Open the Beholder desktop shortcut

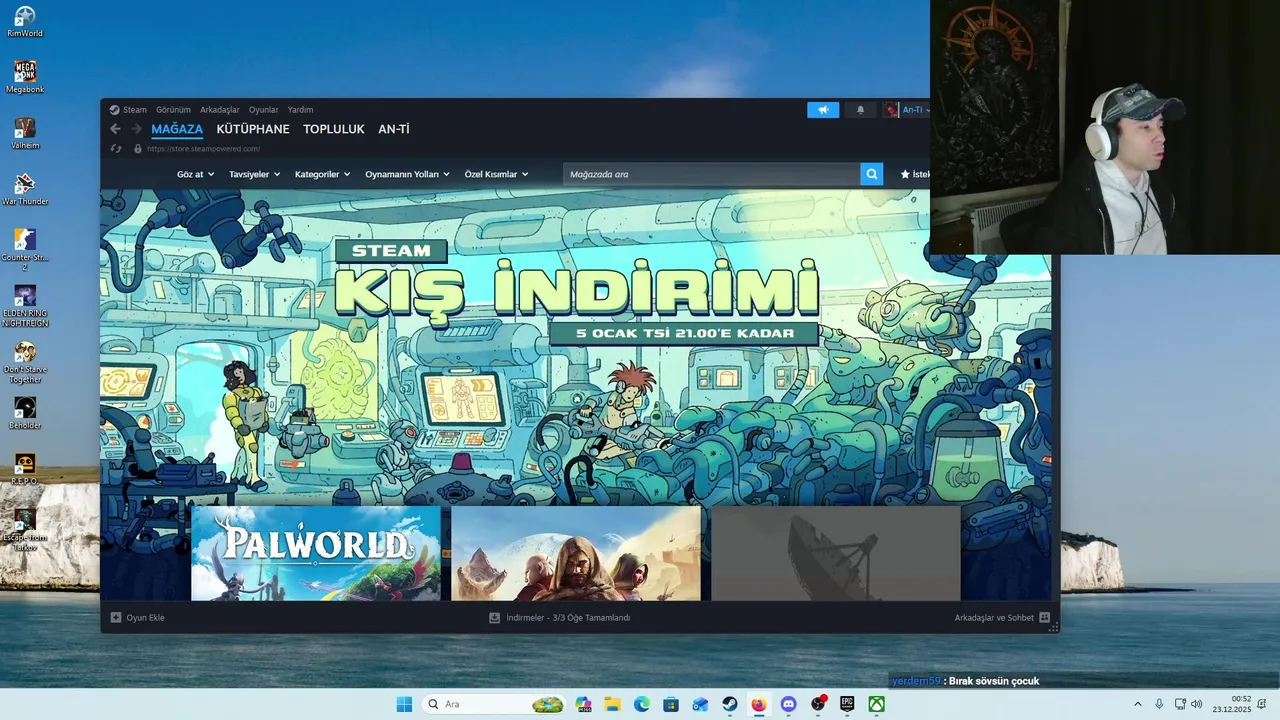tap(25, 413)
